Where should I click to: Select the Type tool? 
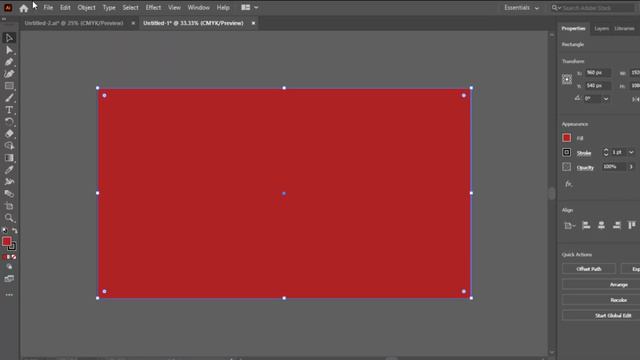pyautogui.click(x=9, y=110)
